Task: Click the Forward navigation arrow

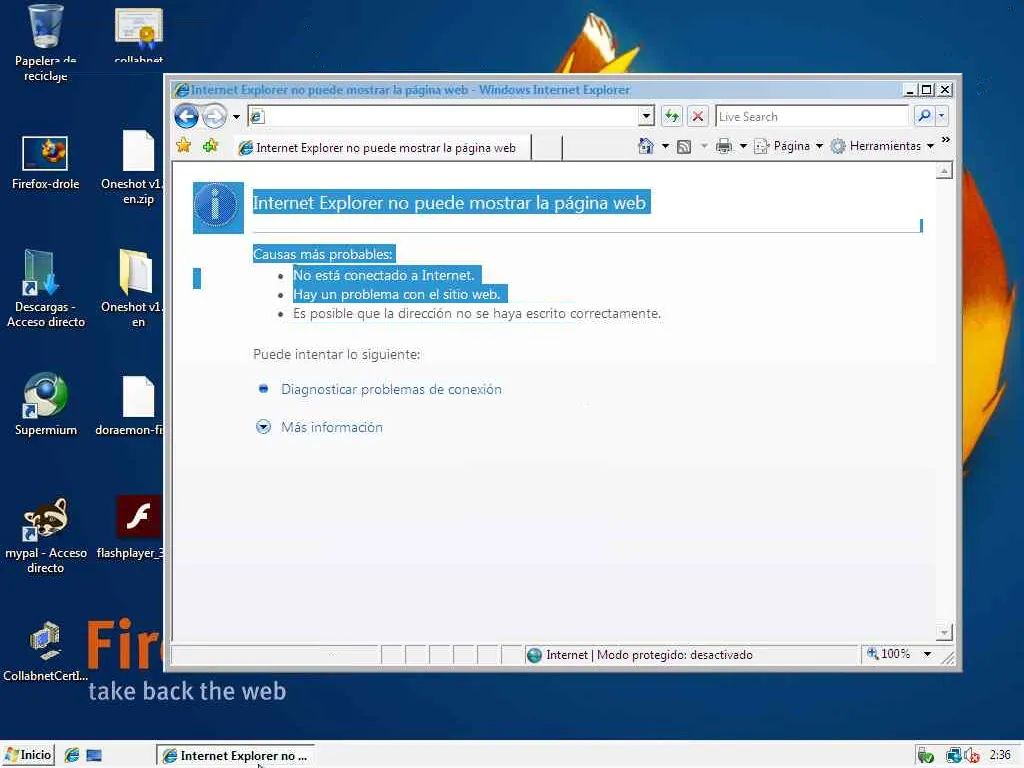Action: point(214,117)
